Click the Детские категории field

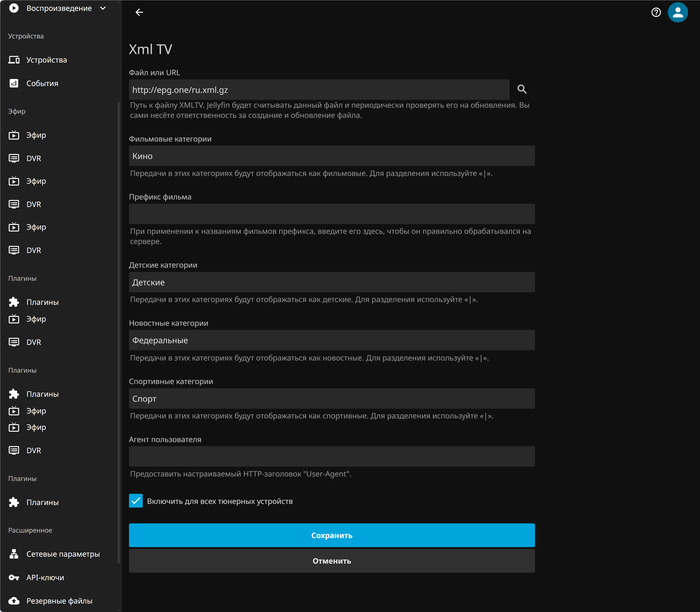click(331, 283)
